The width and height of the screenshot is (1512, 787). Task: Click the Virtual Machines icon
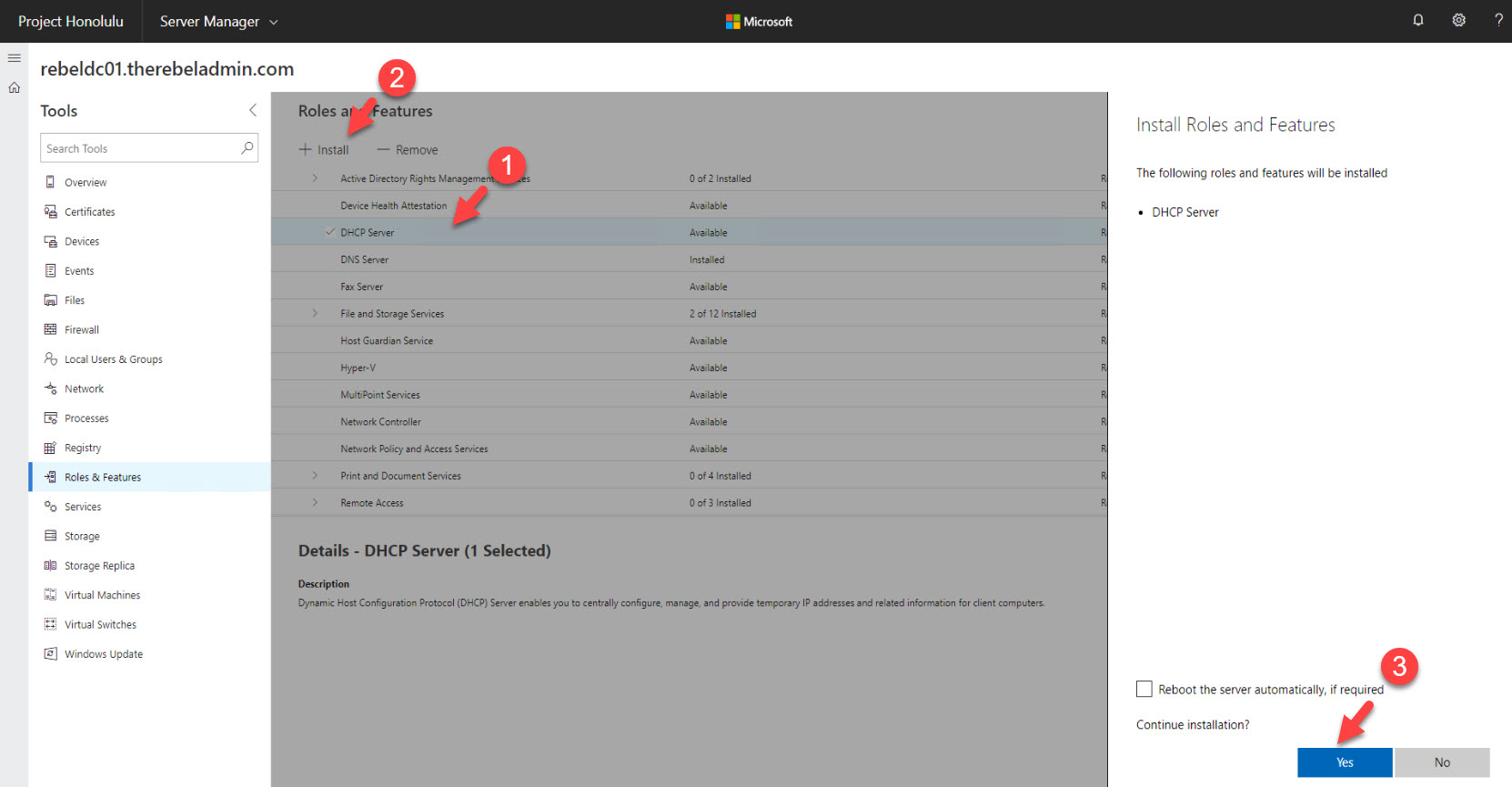pos(50,594)
